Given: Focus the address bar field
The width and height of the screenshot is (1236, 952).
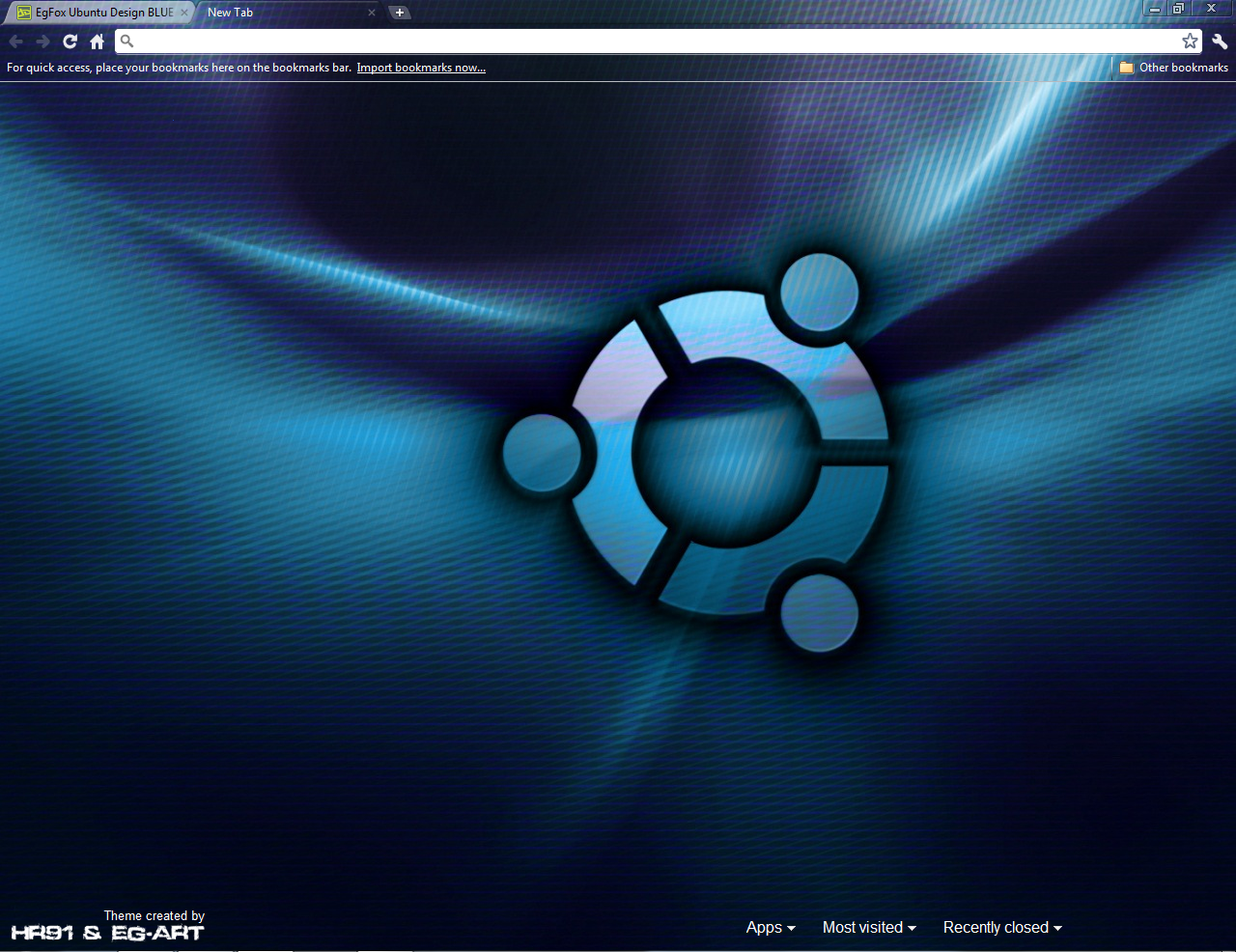Looking at the screenshot, I should coord(659,41).
